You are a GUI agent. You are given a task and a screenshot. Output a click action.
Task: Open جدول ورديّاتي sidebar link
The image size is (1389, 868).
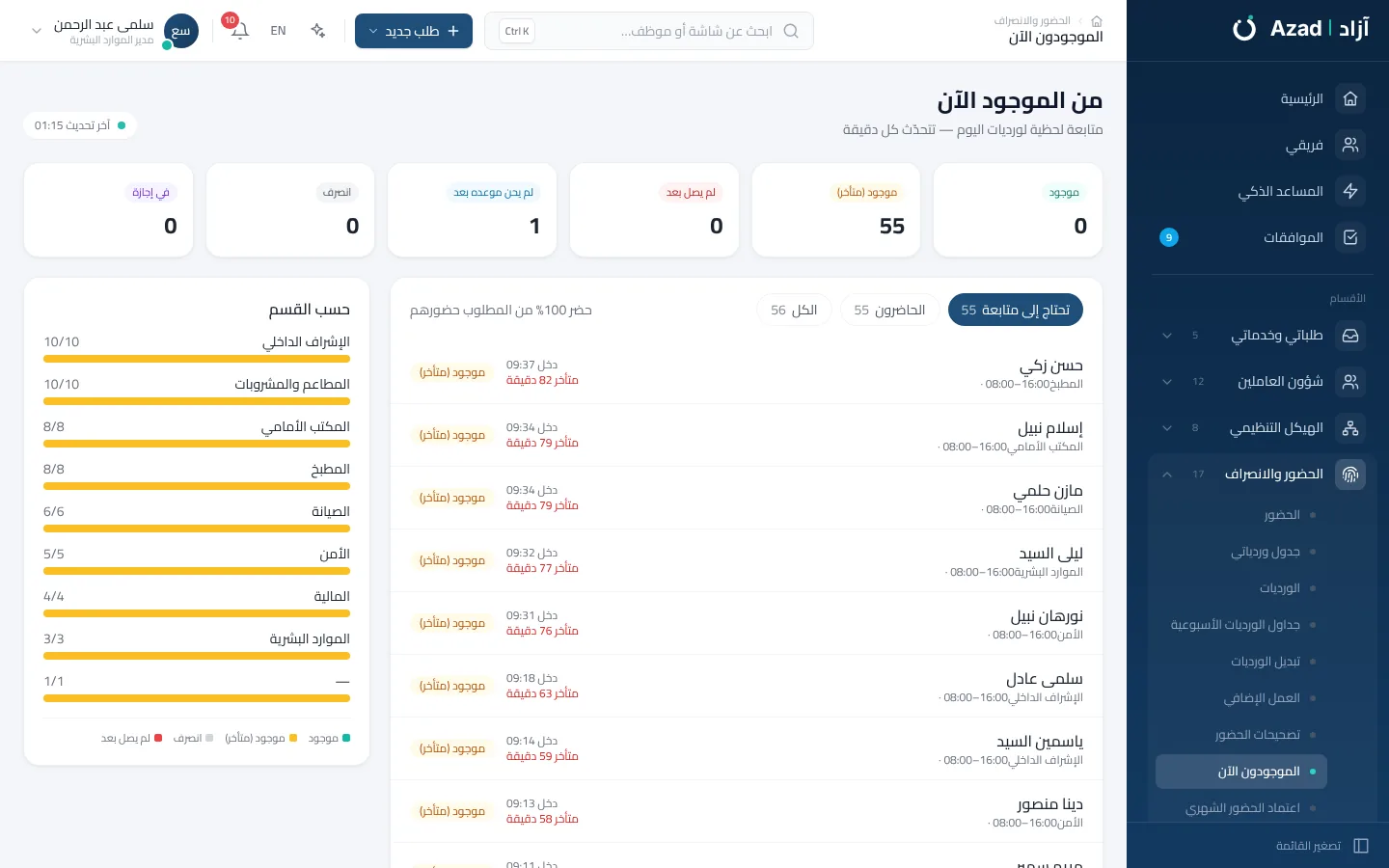click(x=1241, y=552)
